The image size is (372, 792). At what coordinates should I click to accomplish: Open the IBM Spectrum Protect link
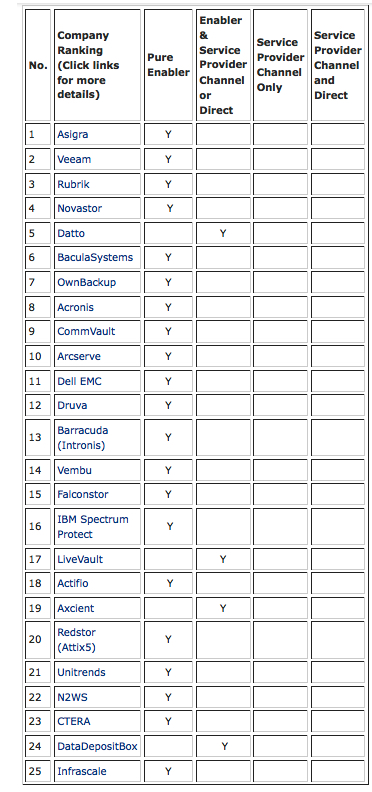coord(93,526)
